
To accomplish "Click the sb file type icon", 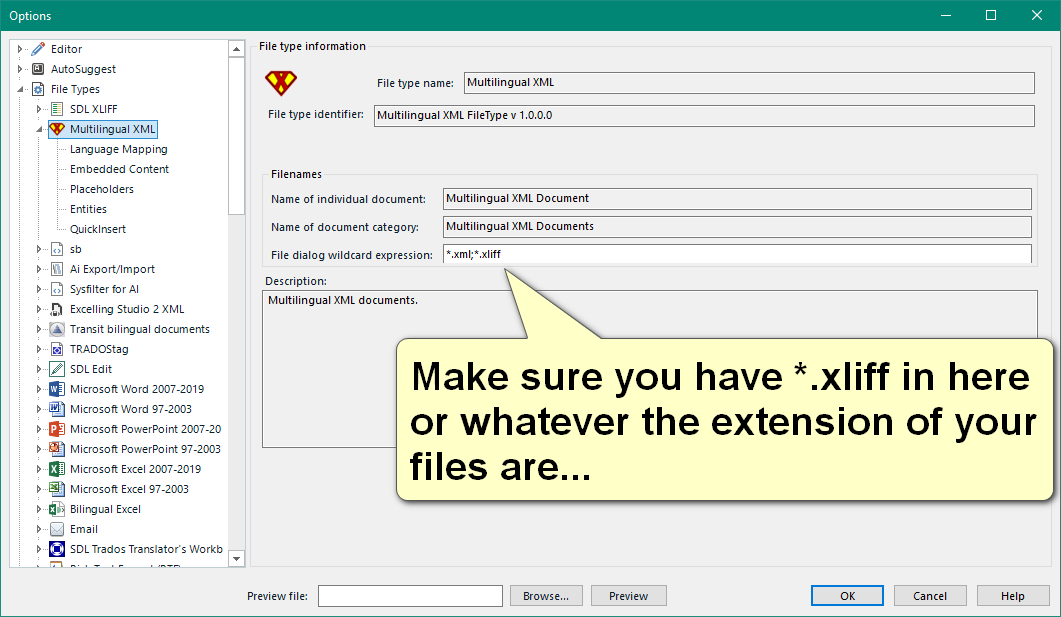I will pos(58,249).
